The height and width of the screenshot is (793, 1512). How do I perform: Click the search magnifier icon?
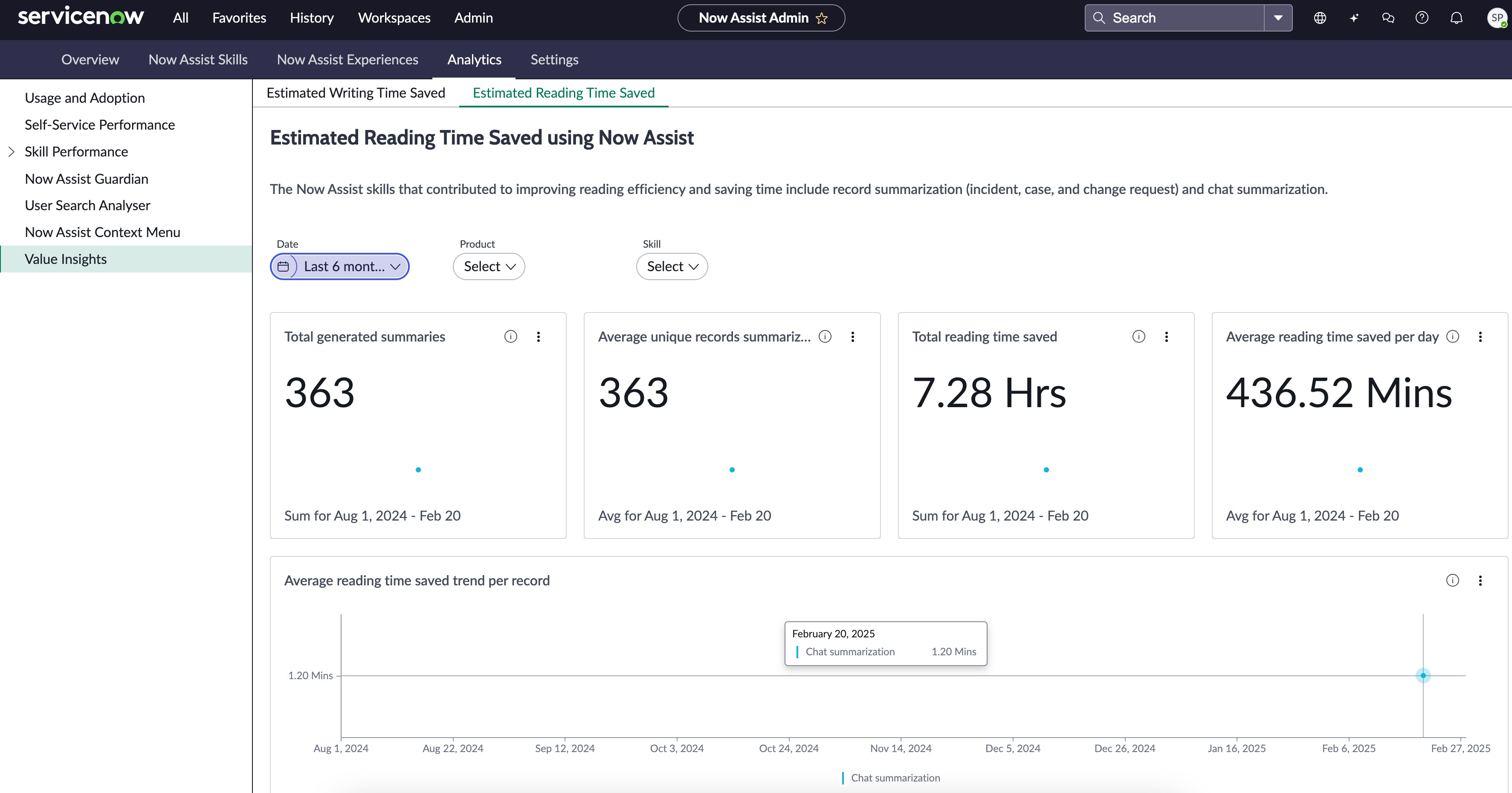pyautogui.click(x=1099, y=18)
